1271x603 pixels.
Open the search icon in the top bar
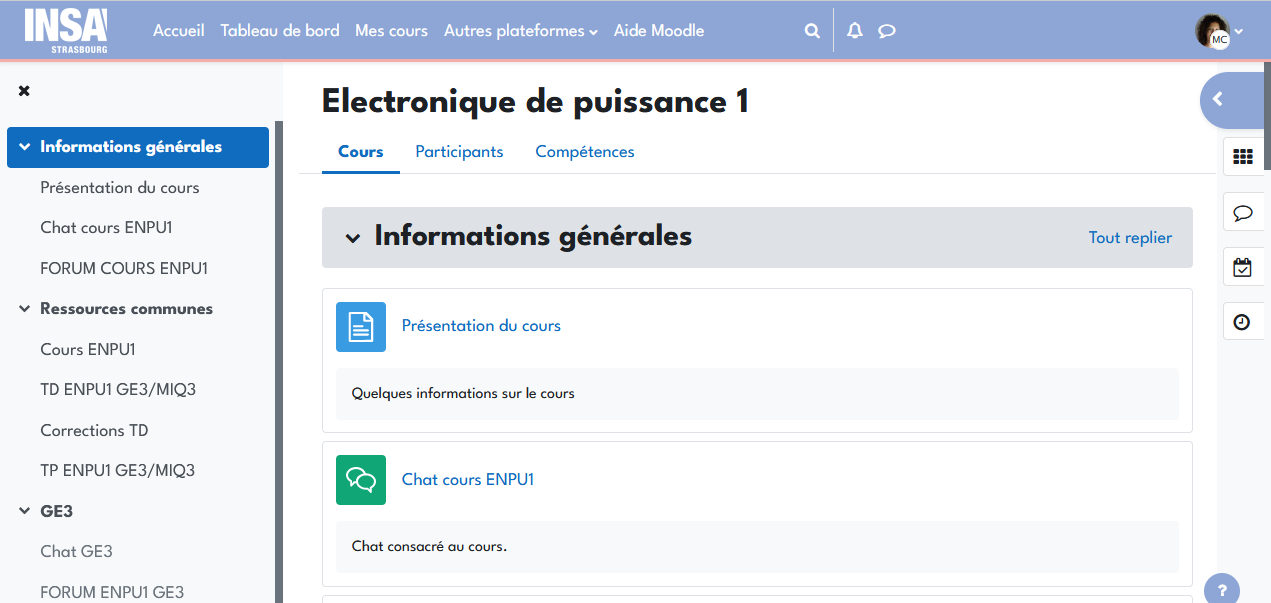(811, 30)
